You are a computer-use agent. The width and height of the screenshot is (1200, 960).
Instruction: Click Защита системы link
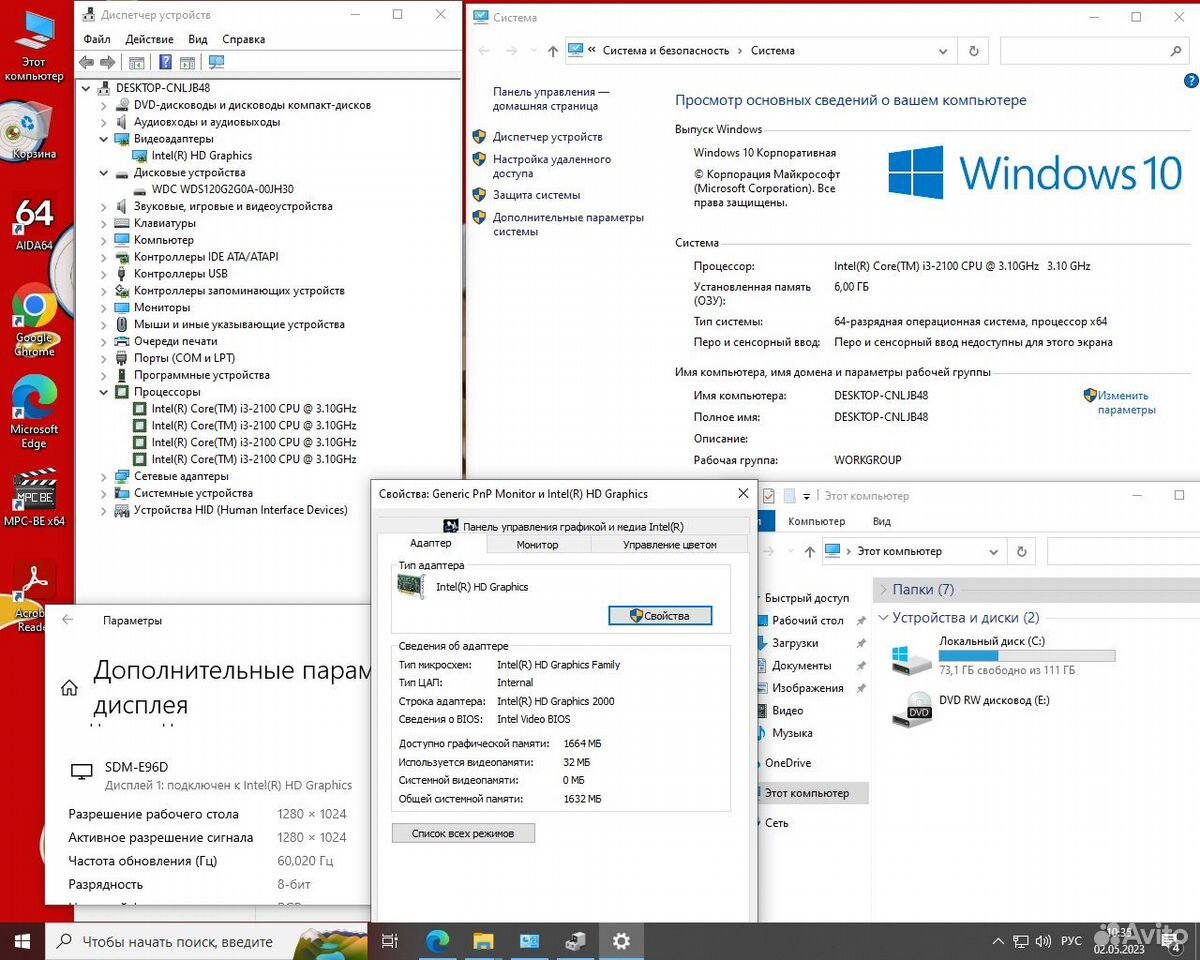point(536,195)
